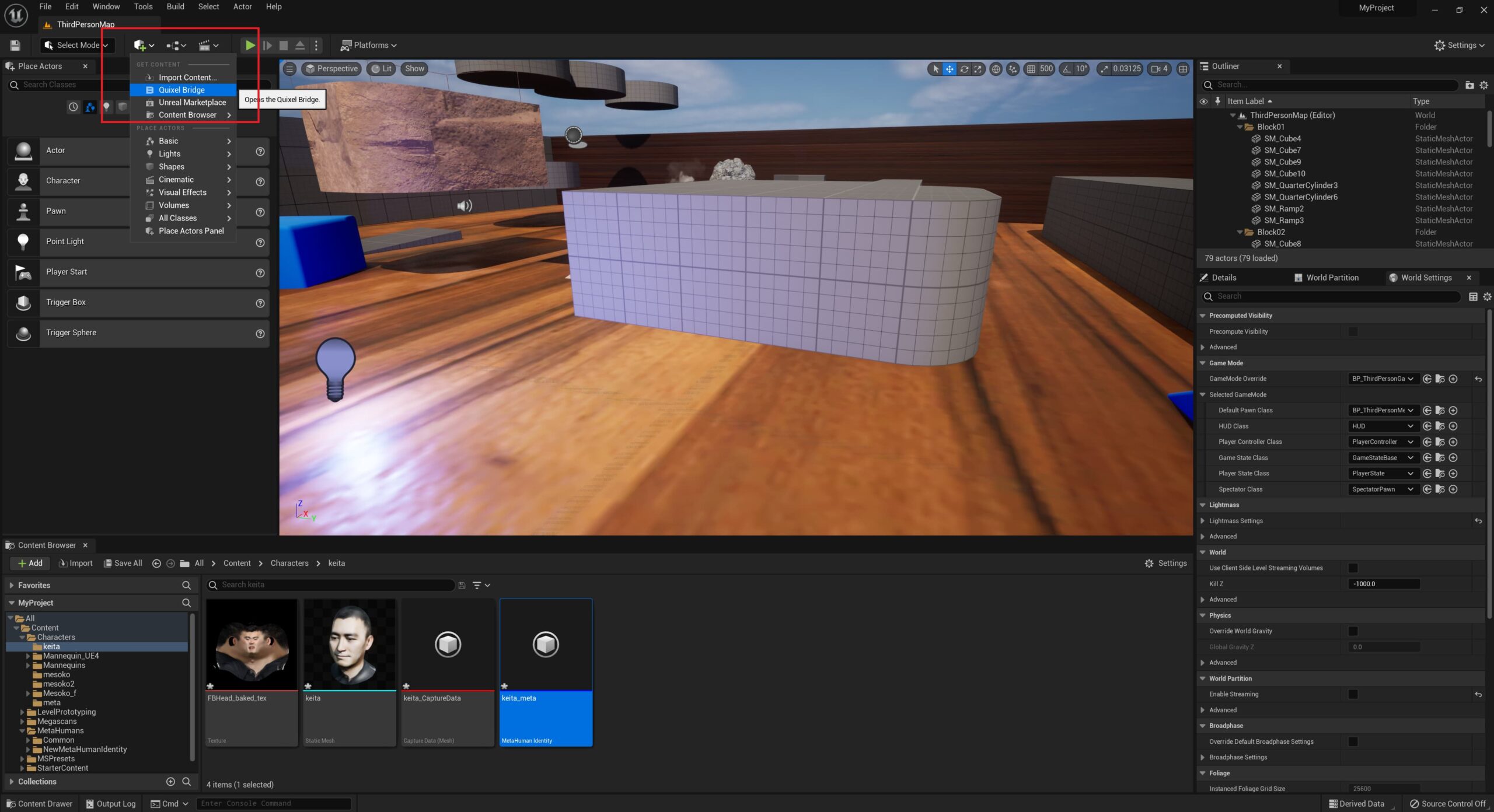This screenshot has height=812, width=1494.
Task: Open GameMode Override dropdown
Action: click(x=1382, y=379)
